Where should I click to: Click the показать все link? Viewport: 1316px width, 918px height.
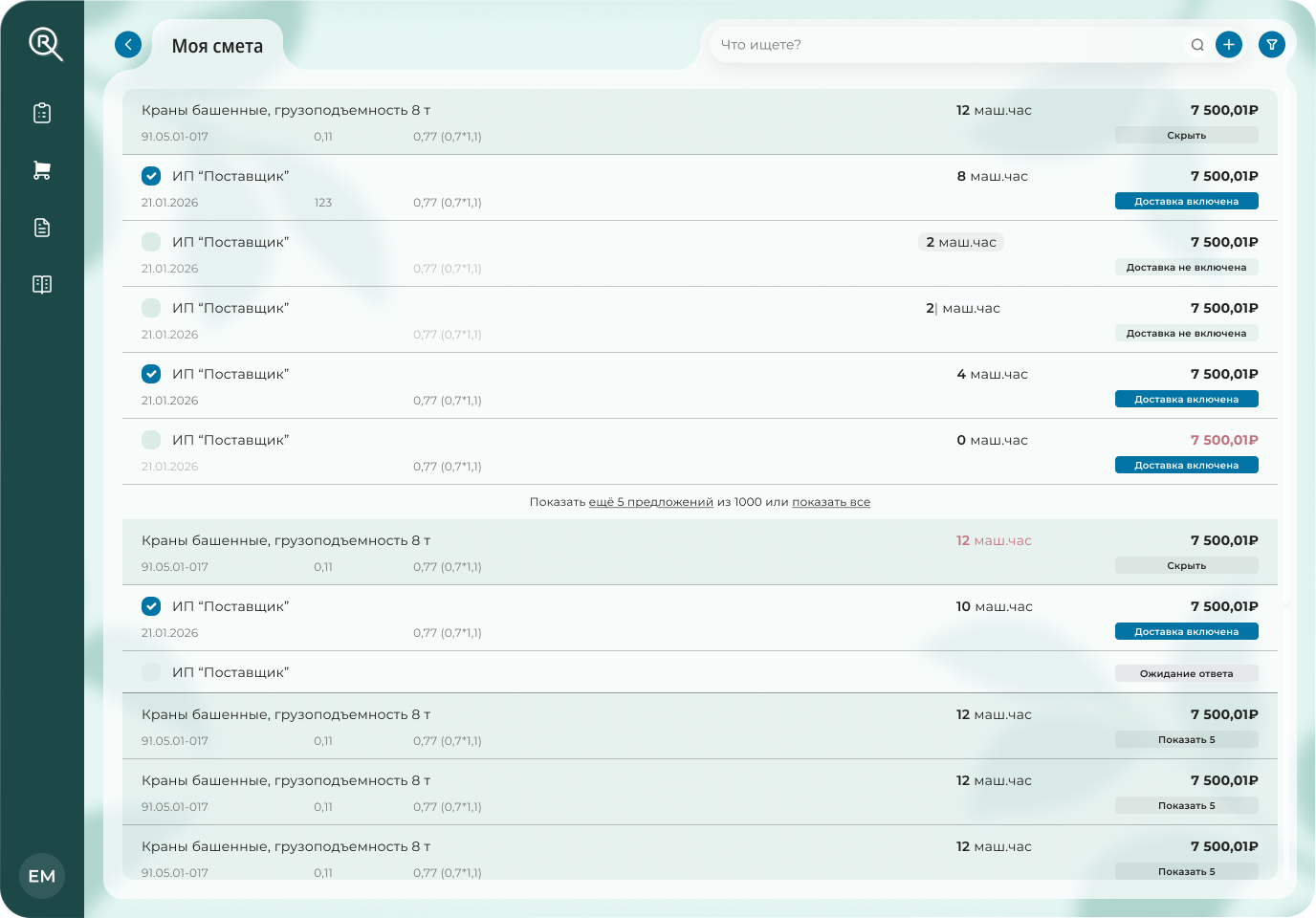830,502
